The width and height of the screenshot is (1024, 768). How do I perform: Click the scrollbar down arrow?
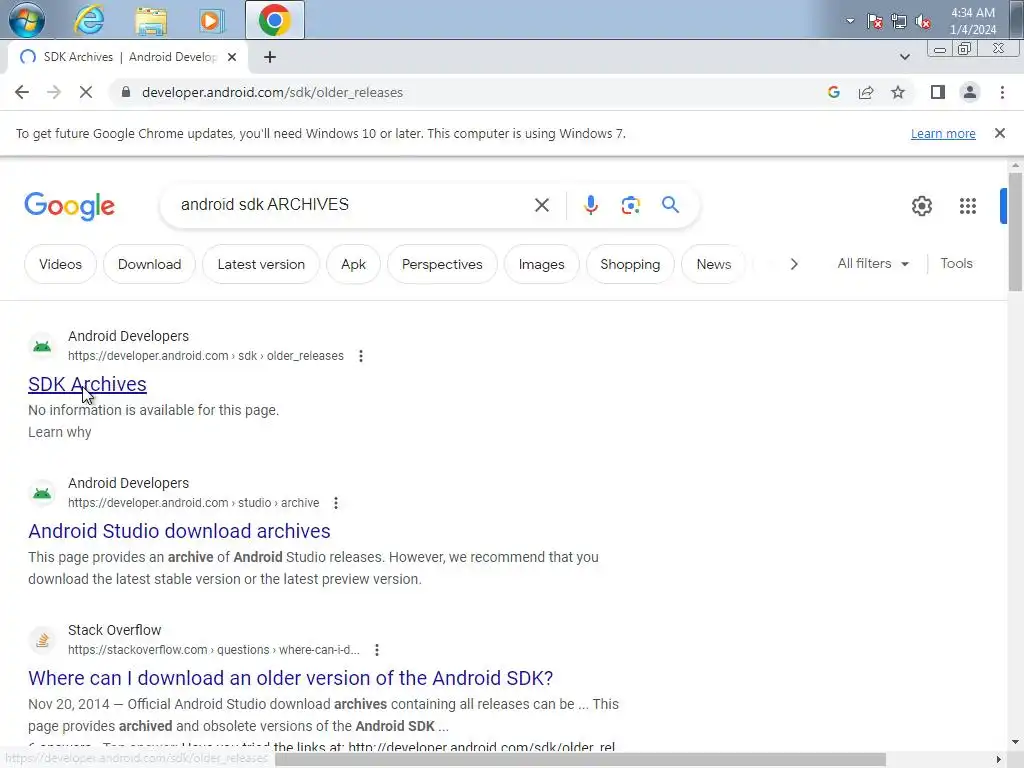point(1015,743)
